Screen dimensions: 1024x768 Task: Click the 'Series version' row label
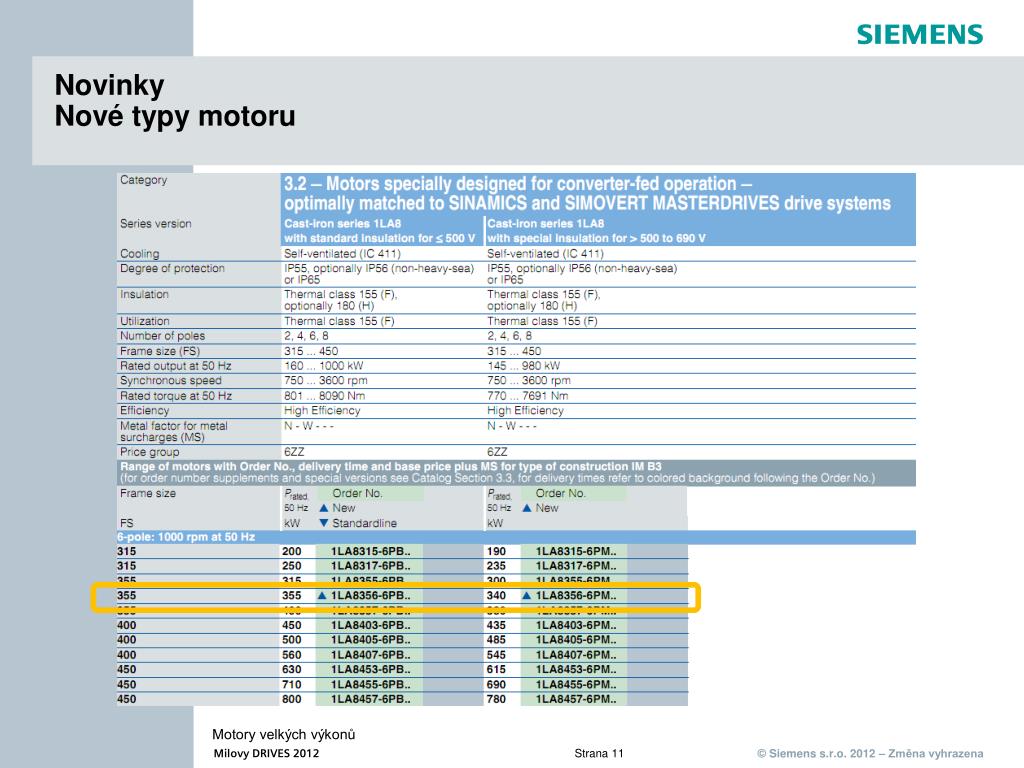tap(155, 223)
